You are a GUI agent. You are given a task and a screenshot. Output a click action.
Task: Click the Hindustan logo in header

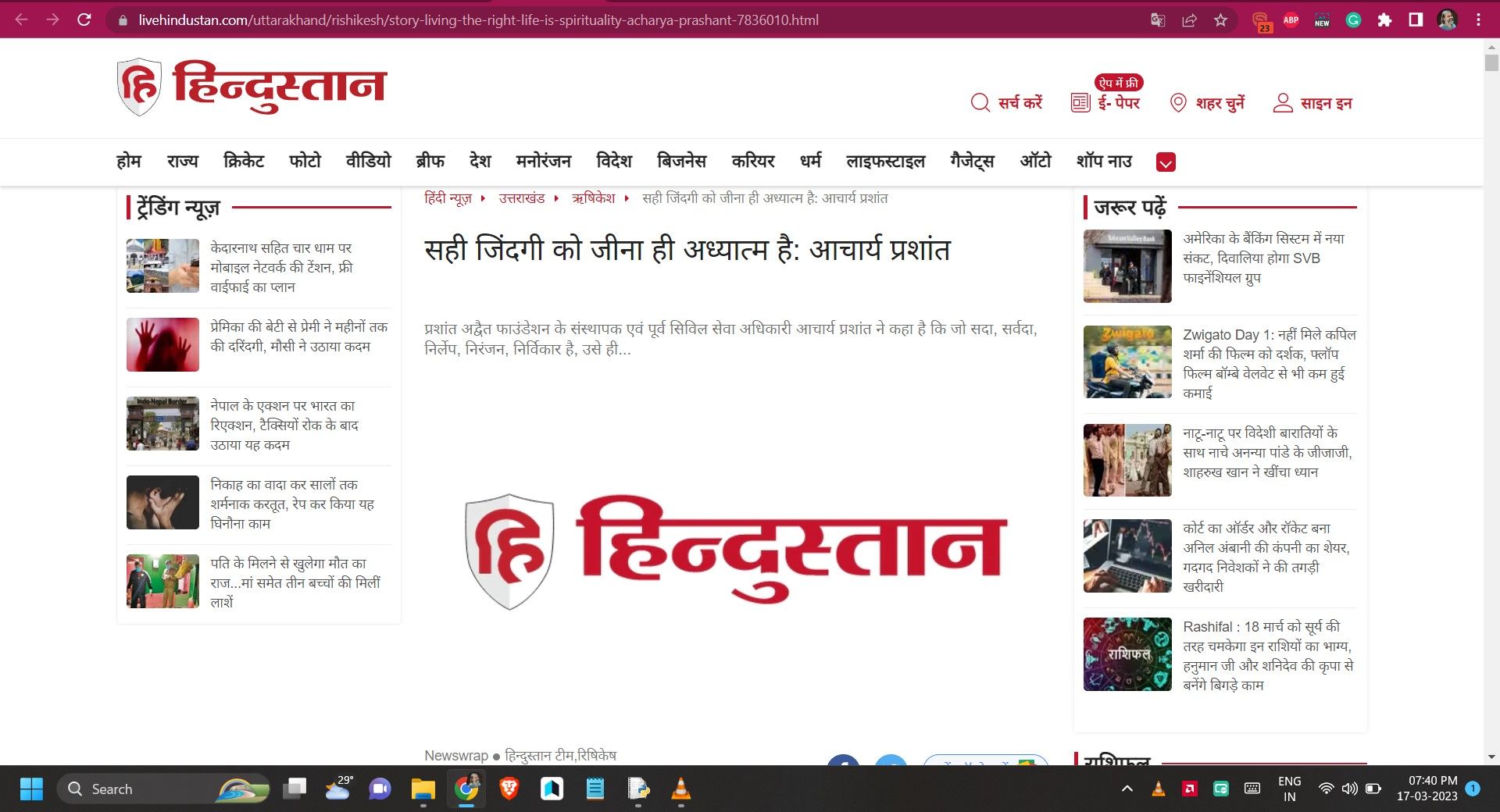pos(252,87)
